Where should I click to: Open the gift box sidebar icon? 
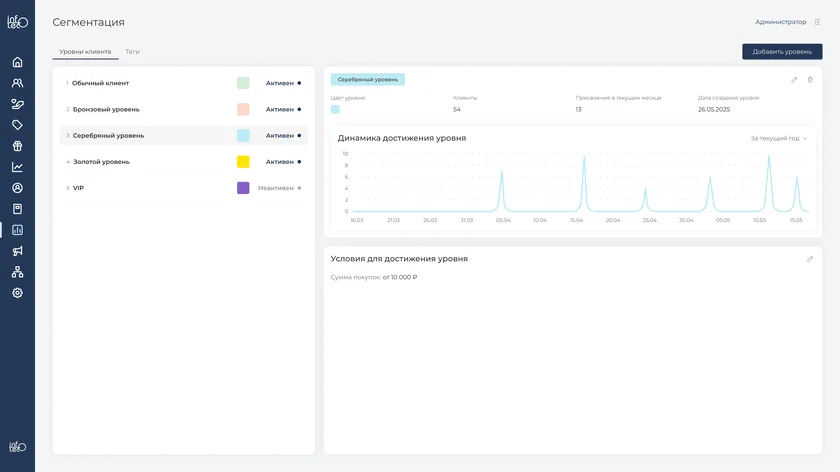(x=17, y=146)
